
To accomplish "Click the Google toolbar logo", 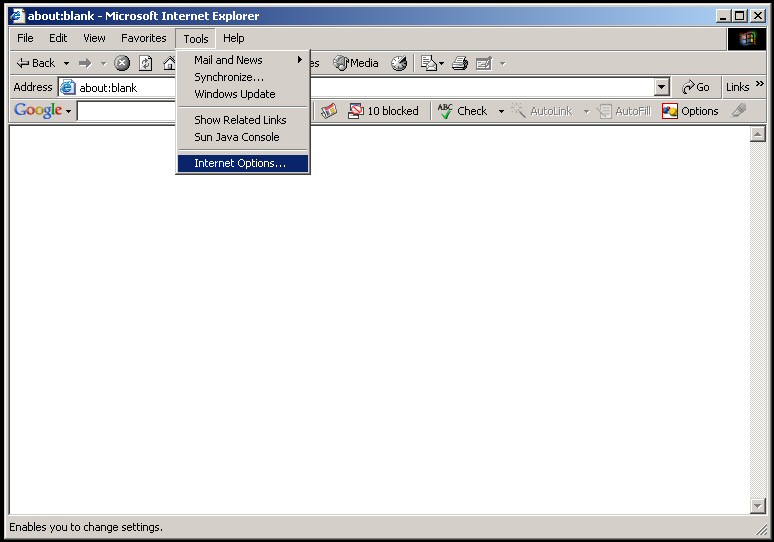I will (x=38, y=110).
